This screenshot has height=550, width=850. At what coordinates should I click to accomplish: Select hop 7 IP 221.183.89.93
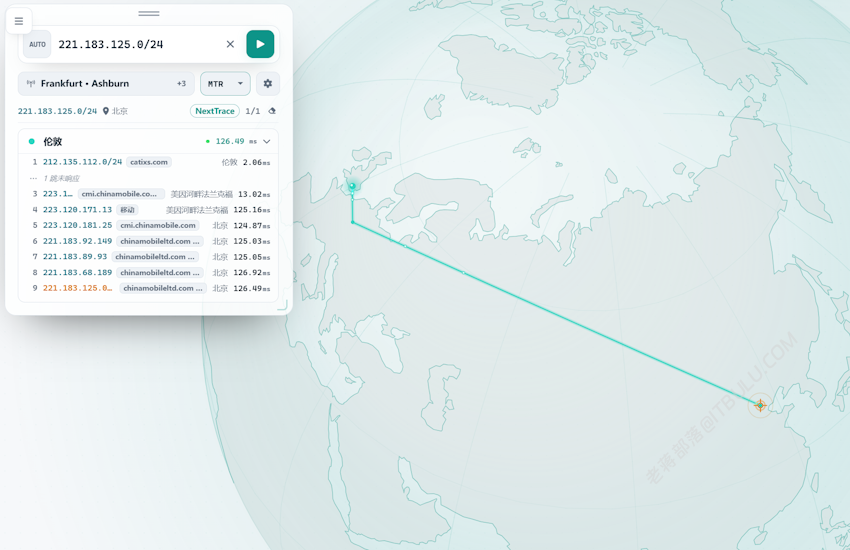(75, 256)
